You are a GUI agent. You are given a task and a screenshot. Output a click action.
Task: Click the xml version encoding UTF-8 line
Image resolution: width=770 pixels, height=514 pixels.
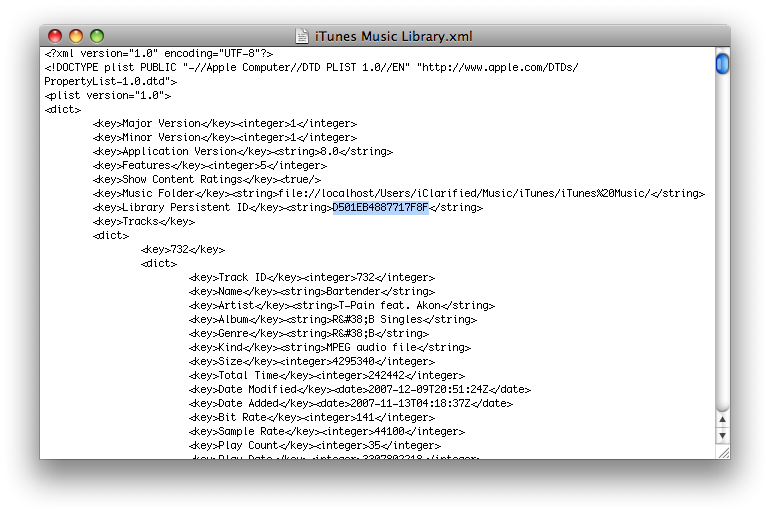point(159,54)
